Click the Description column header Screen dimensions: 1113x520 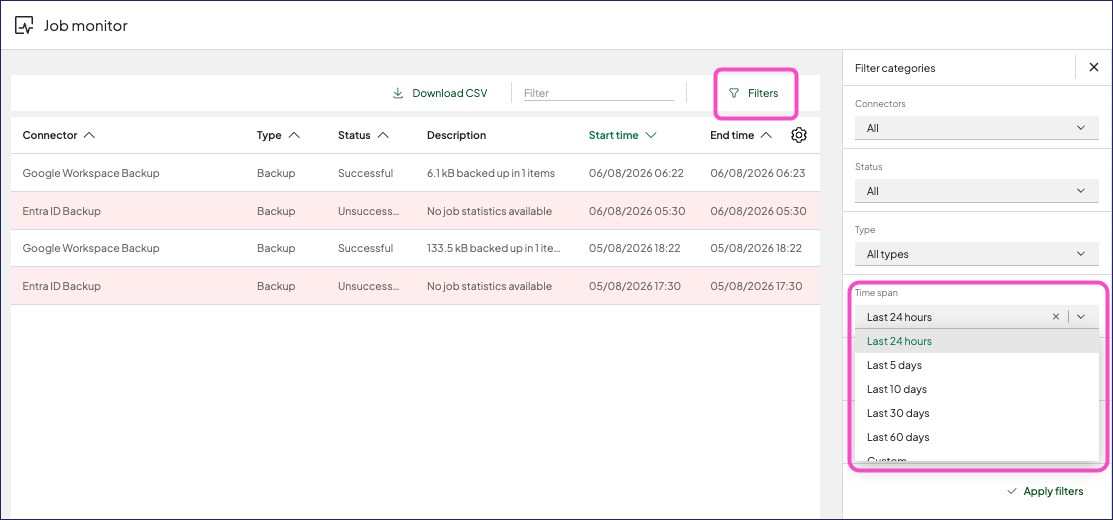click(x=456, y=135)
